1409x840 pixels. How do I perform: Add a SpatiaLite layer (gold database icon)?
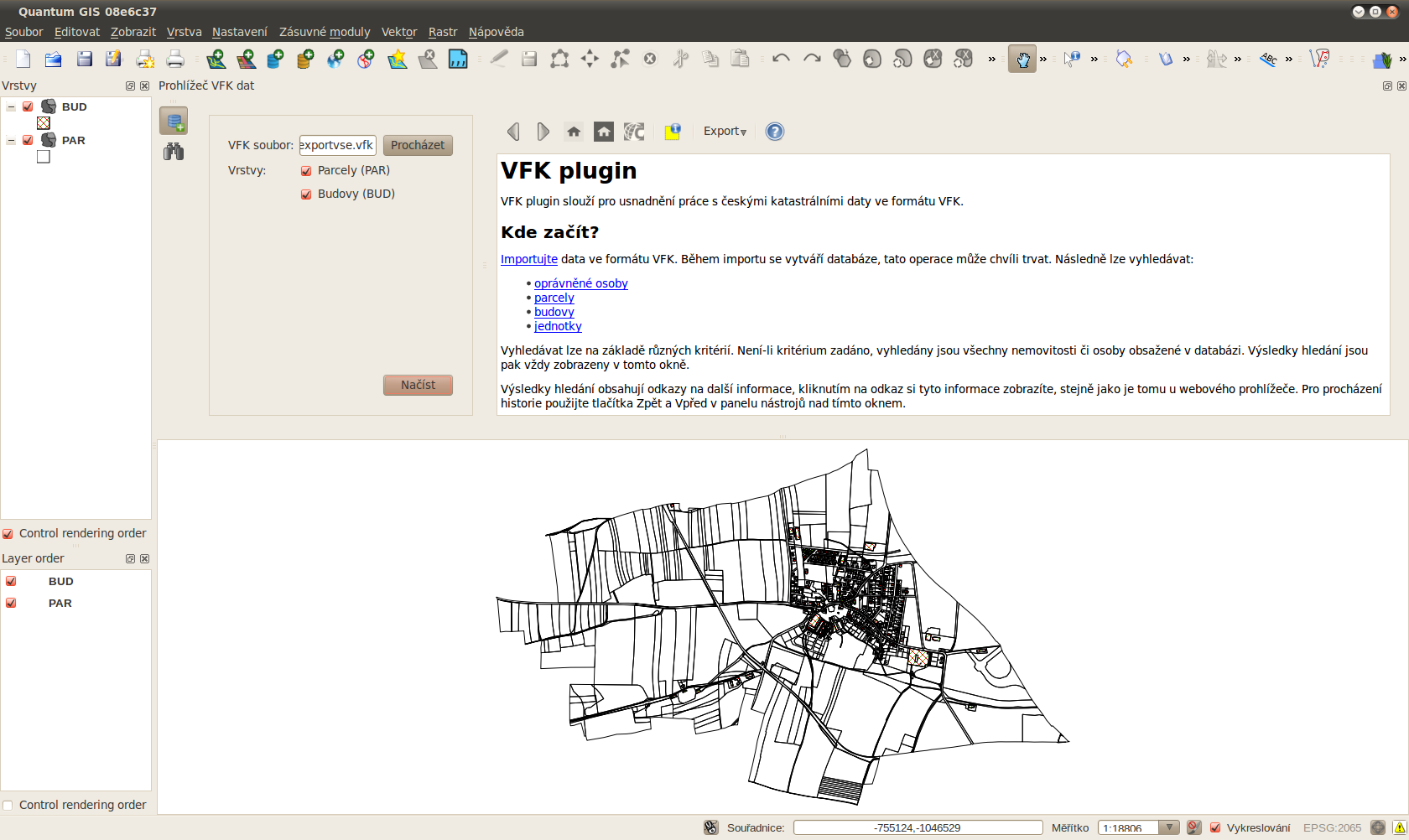(x=305, y=59)
